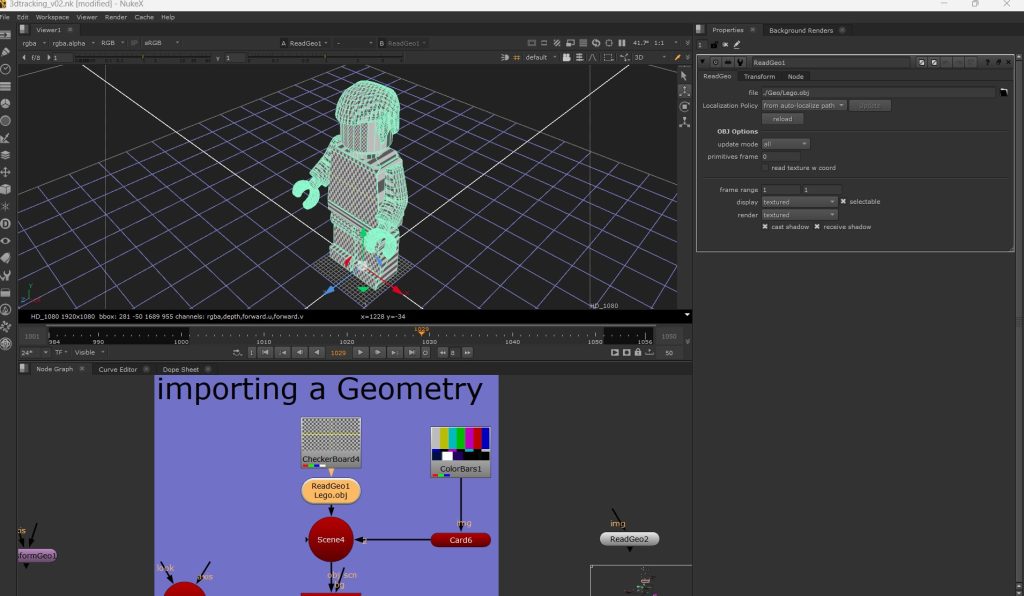
Task: Open the rgba channel layer dropdown in Viewer1
Action: (x=35, y=44)
